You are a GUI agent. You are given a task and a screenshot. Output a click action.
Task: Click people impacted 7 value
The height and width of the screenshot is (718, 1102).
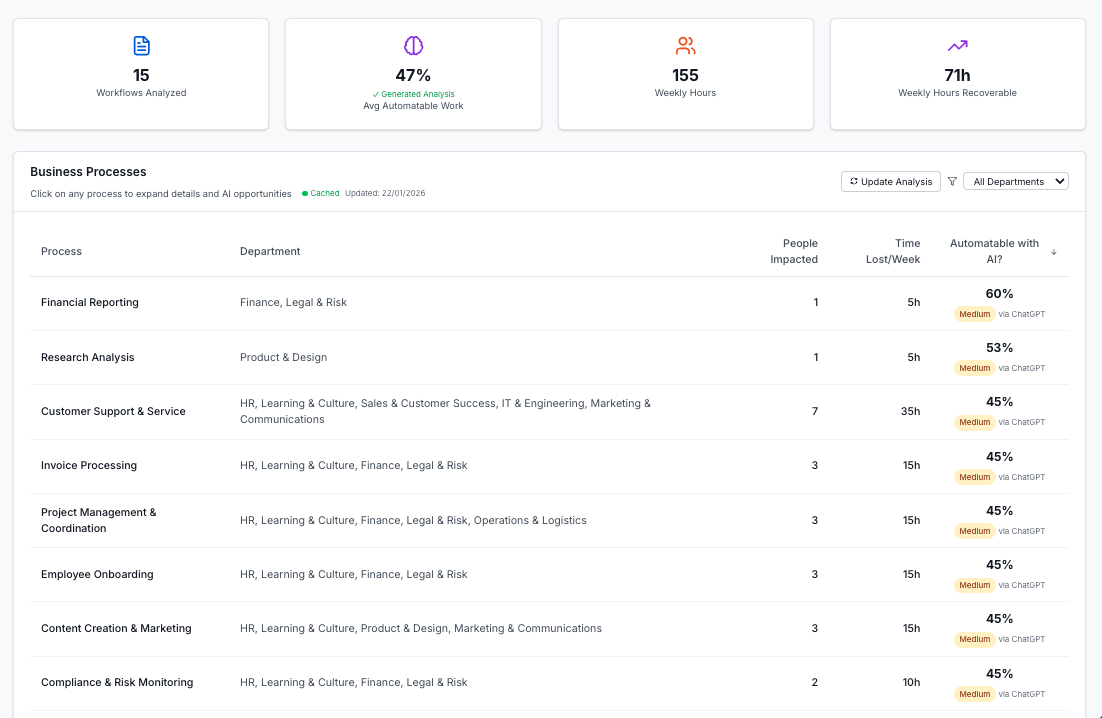815,412
